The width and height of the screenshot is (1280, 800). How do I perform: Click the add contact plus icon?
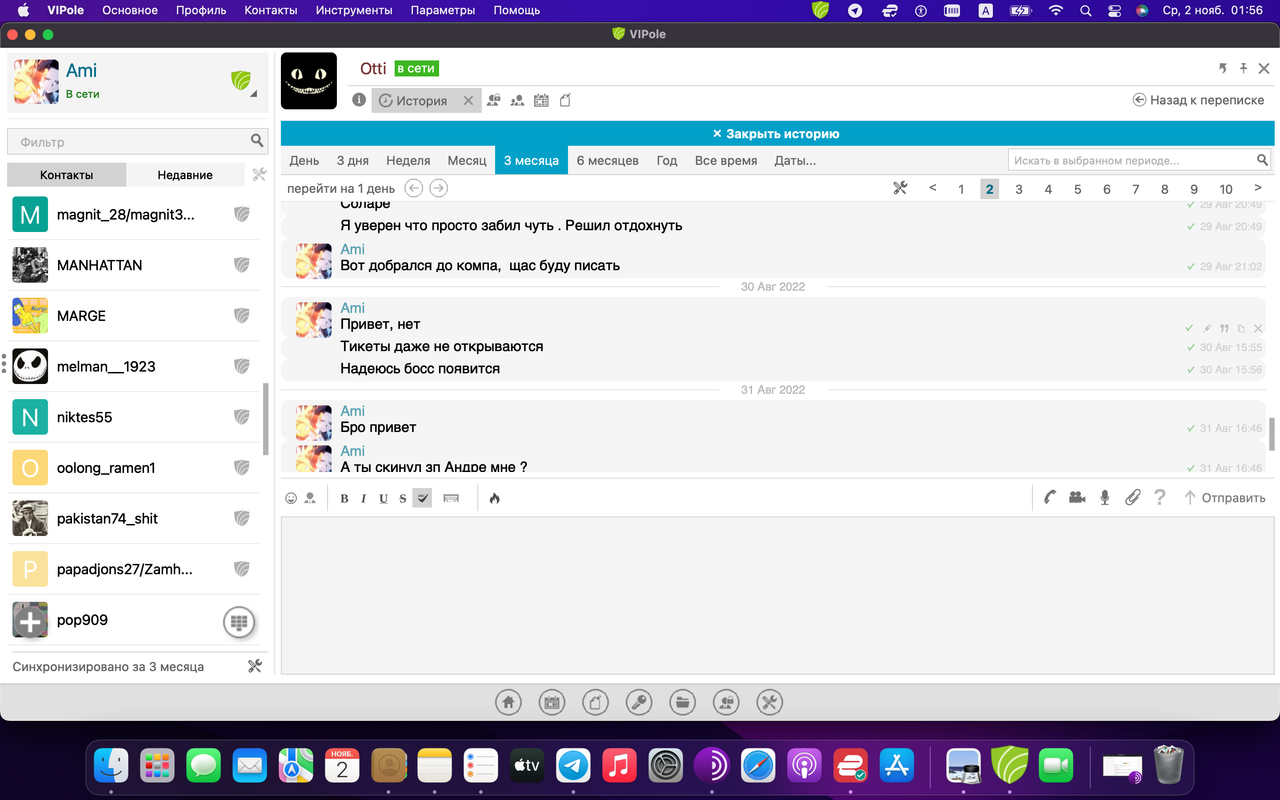click(x=30, y=622)
